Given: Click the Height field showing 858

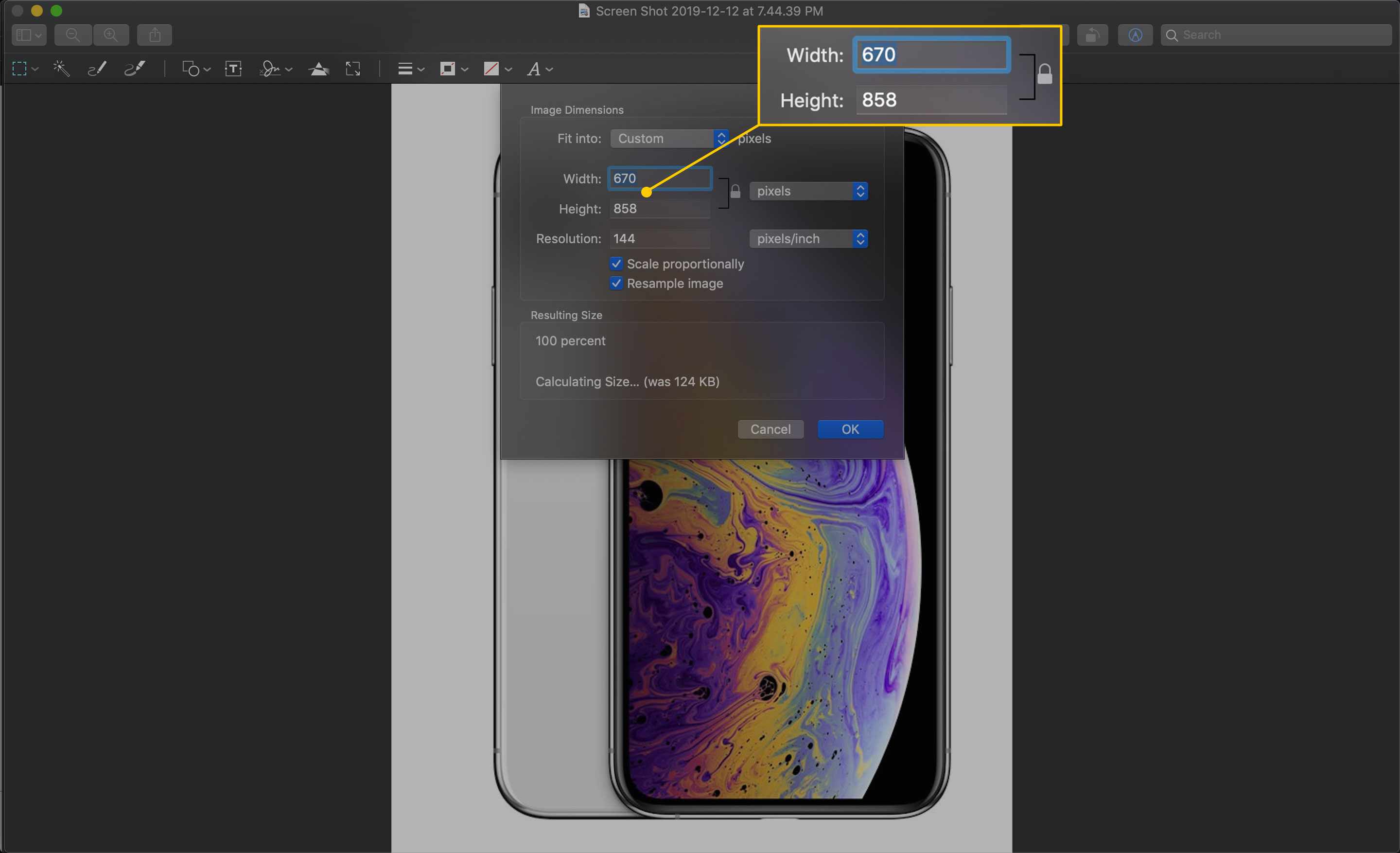Looking at the screenshot, I should tap(660, 209).
